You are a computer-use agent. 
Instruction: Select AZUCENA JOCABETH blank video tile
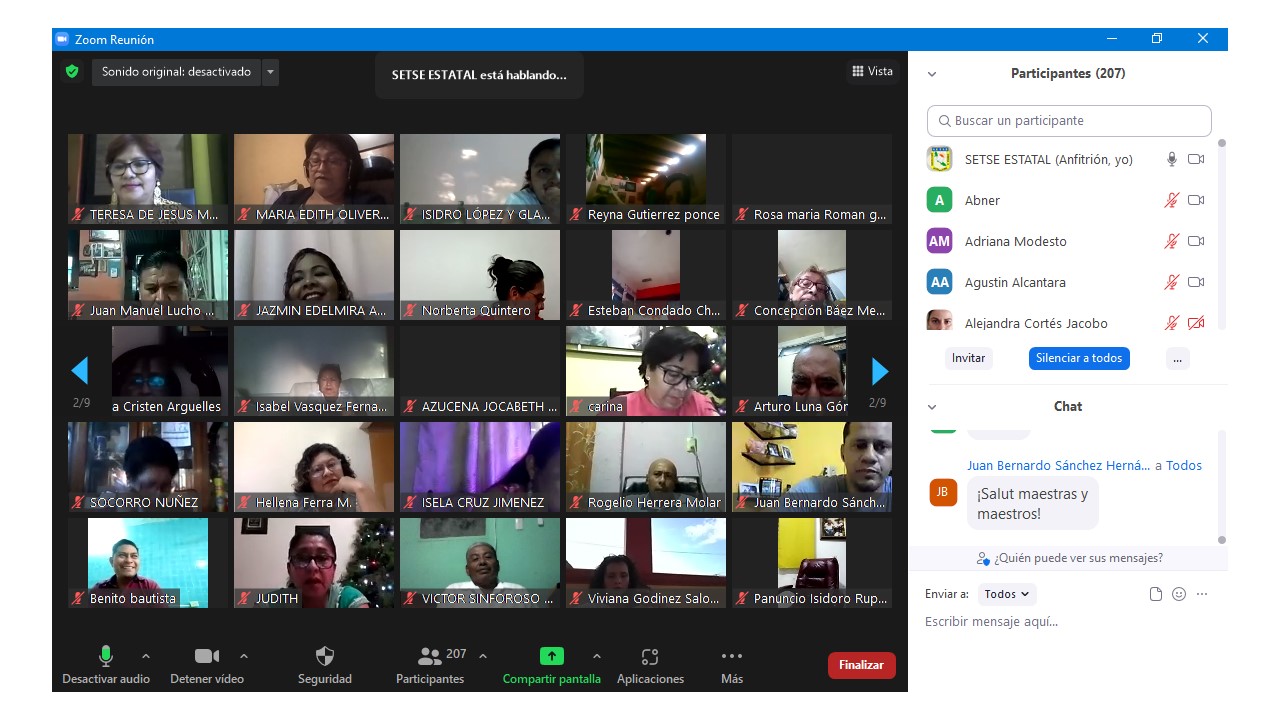(480, 371)
